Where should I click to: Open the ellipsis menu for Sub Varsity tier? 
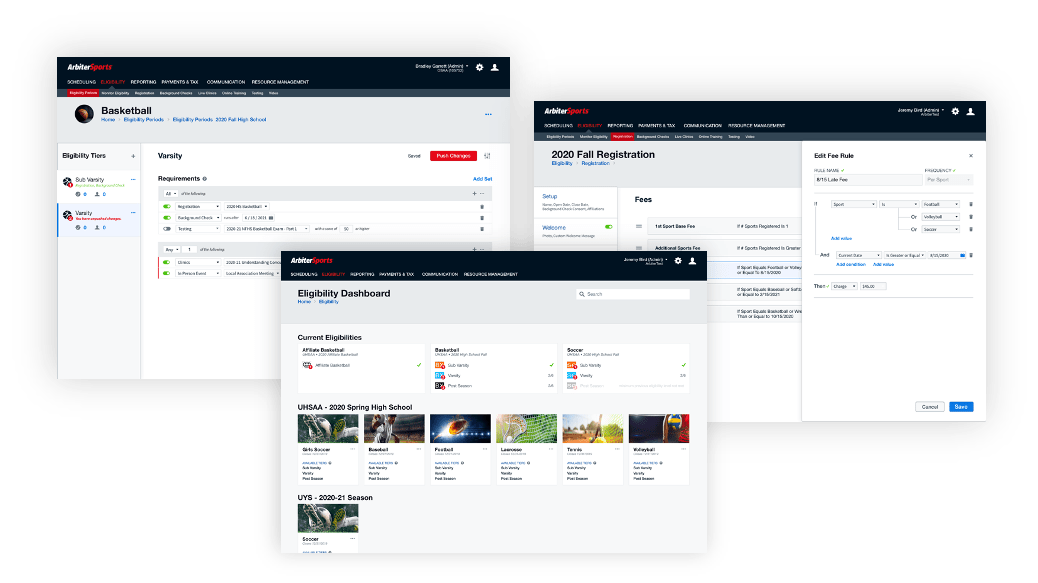point(133,179)
